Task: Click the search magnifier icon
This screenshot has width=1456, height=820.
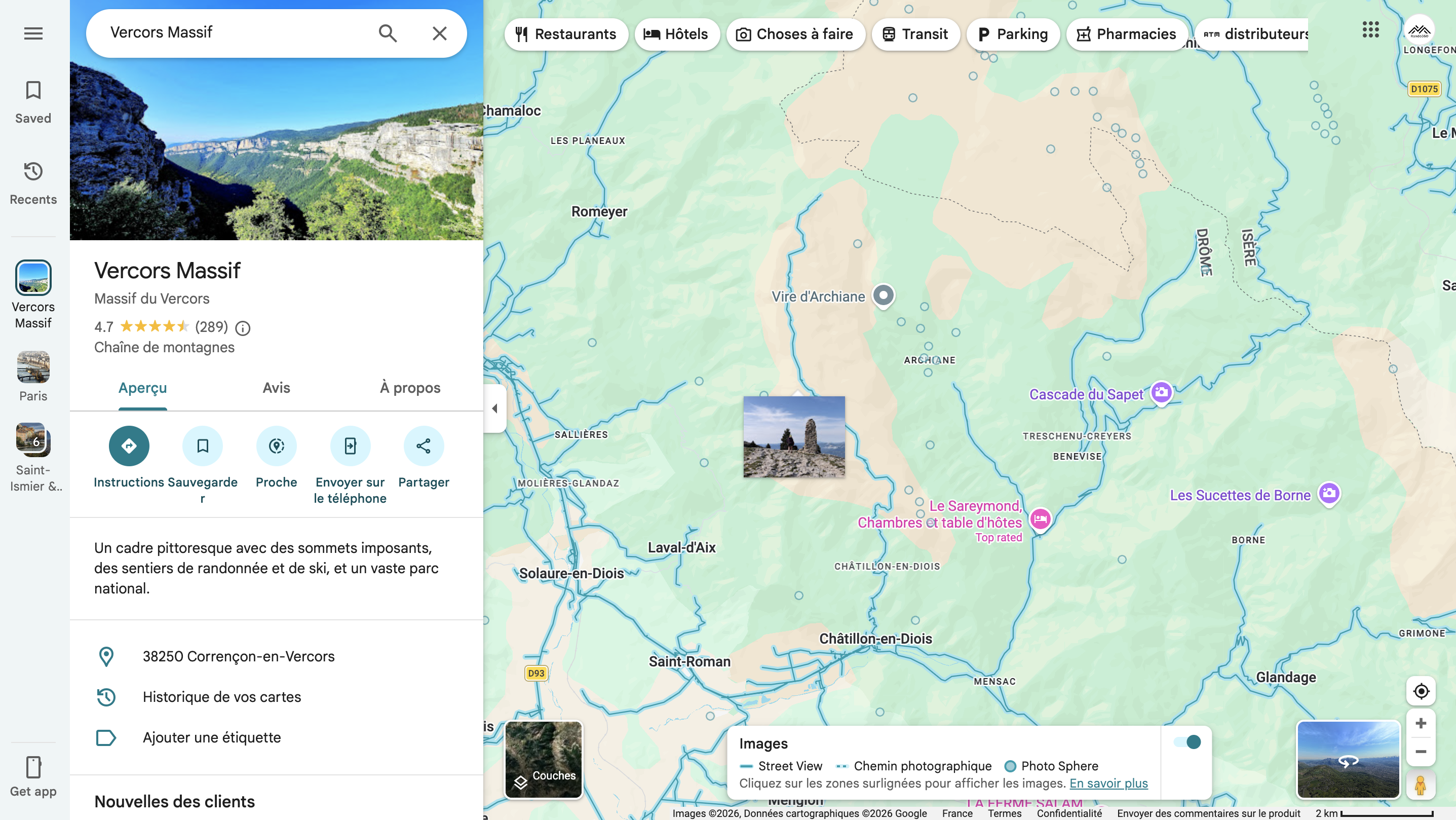Action: (x=388, y=33)
